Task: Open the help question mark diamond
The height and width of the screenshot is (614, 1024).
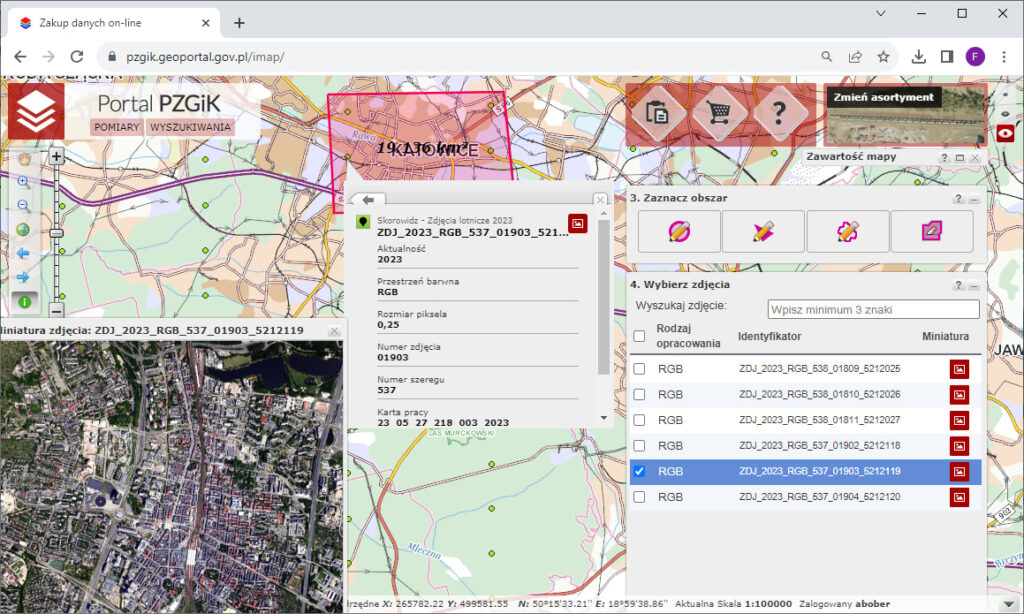Action: point(780,112)
